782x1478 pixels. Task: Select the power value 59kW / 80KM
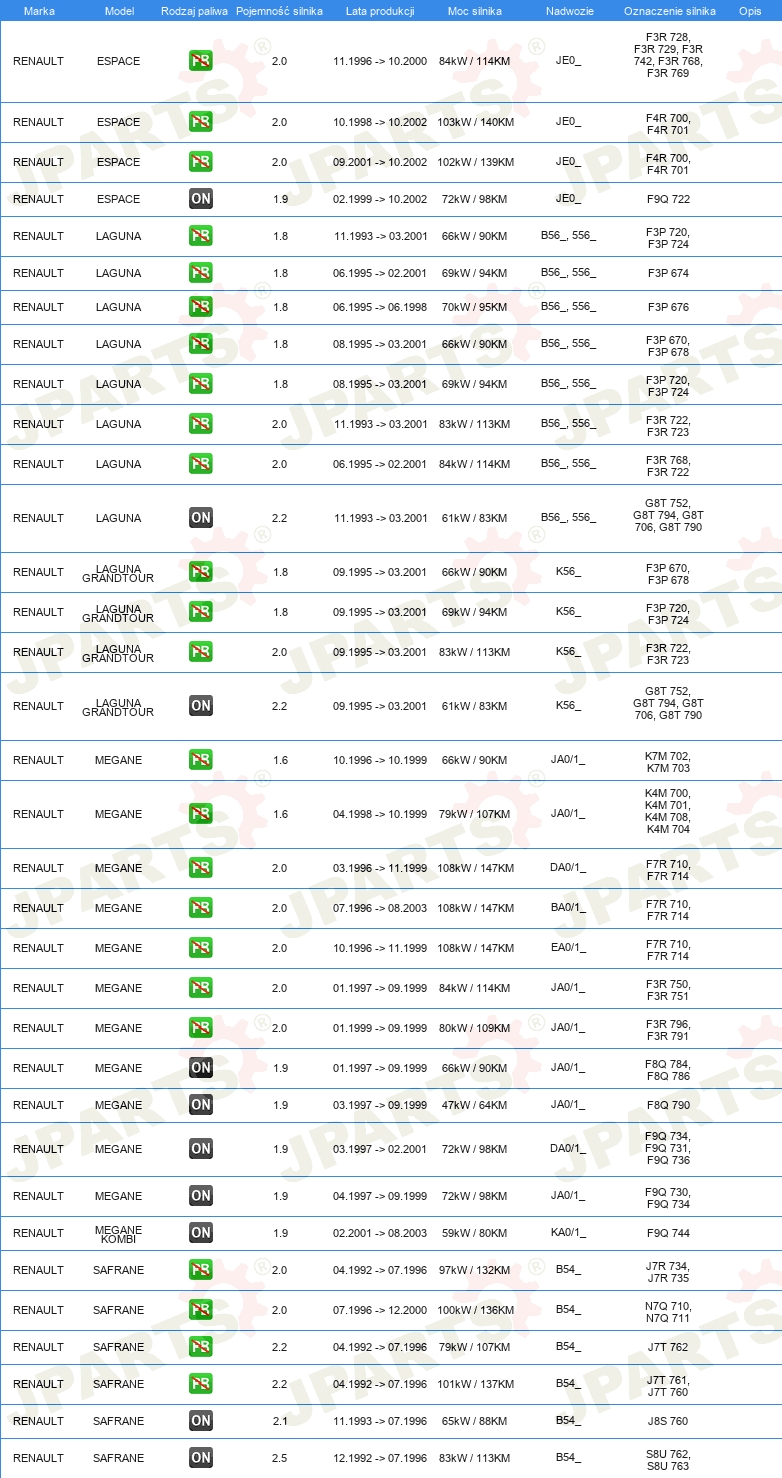[x=475, y=1233]
